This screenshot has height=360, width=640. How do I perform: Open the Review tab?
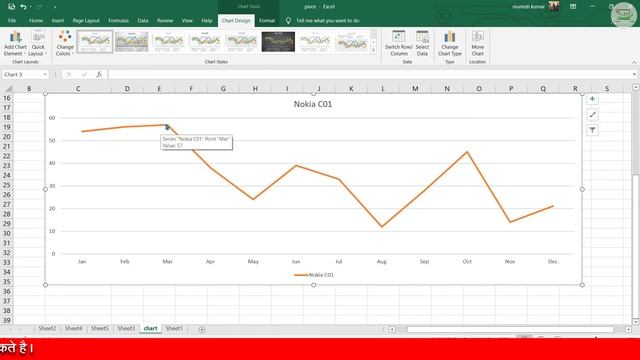[165, 20]
